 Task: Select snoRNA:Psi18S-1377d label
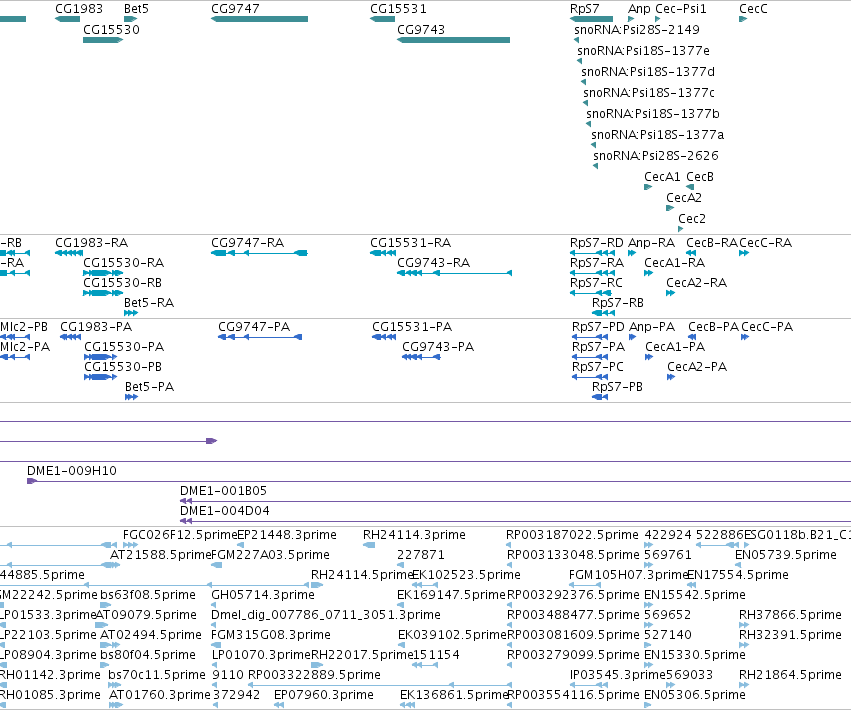[647, 72]
